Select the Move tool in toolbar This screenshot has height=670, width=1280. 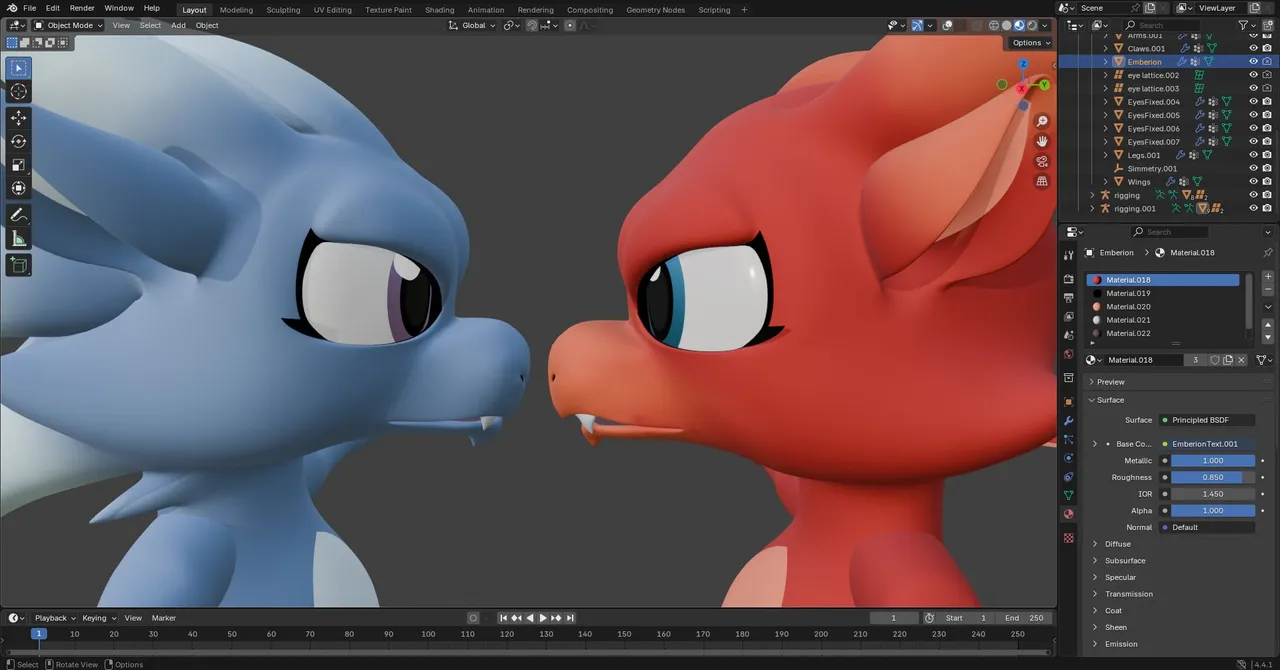[x=19, y=117]
